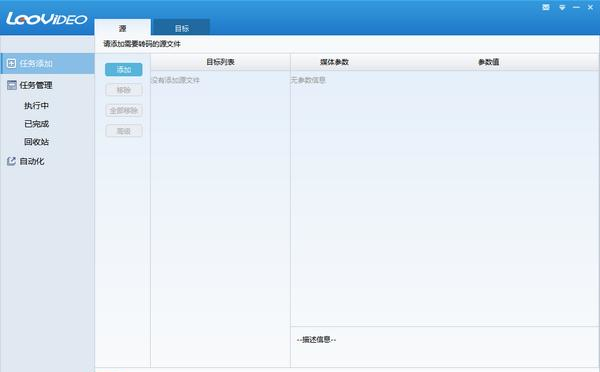Show tasks under 执行中
Viewport: 600px width, 372px height.
[36, 106]
